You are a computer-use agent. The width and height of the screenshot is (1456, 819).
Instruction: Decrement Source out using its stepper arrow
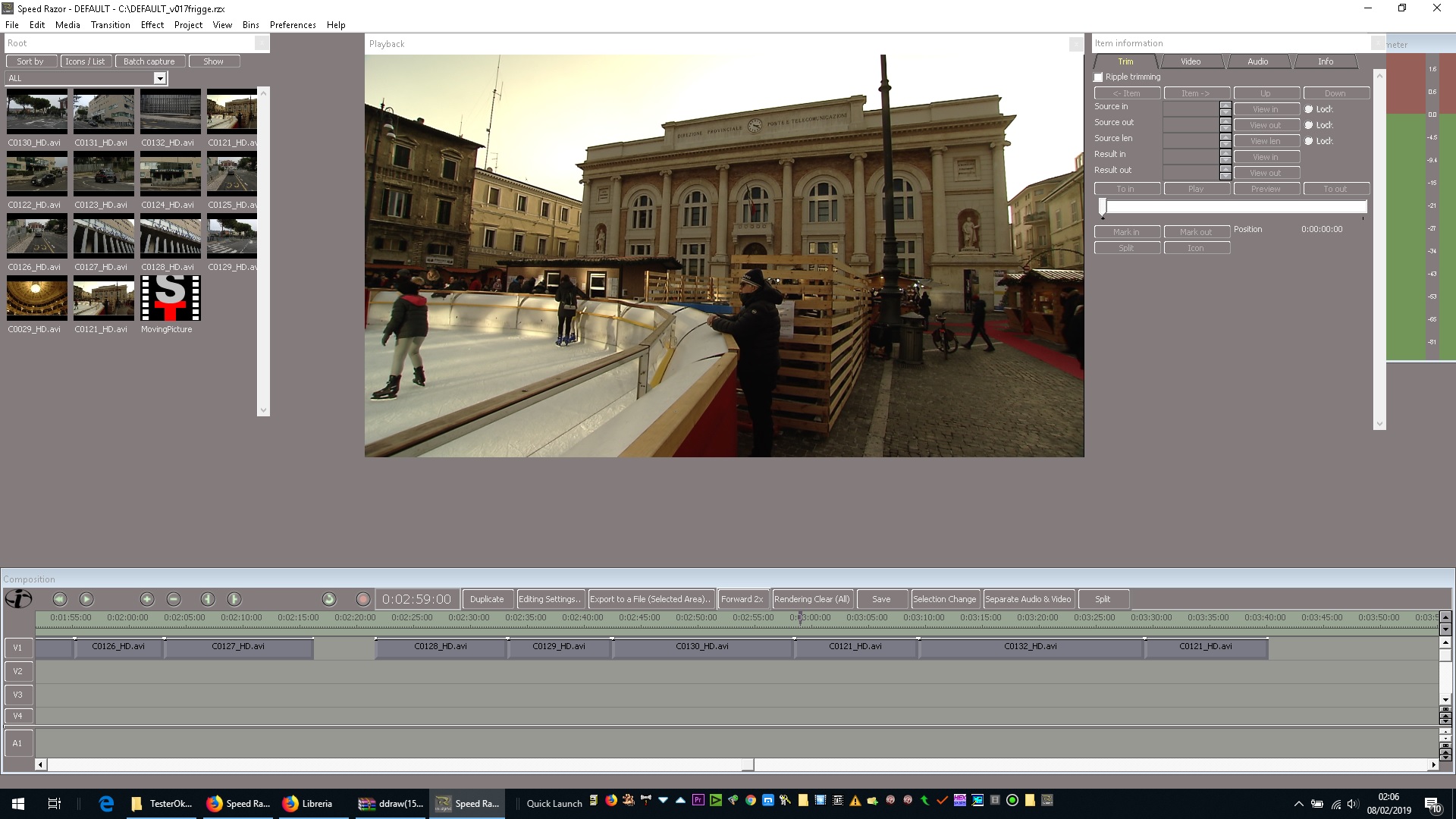pos(1225,126)
